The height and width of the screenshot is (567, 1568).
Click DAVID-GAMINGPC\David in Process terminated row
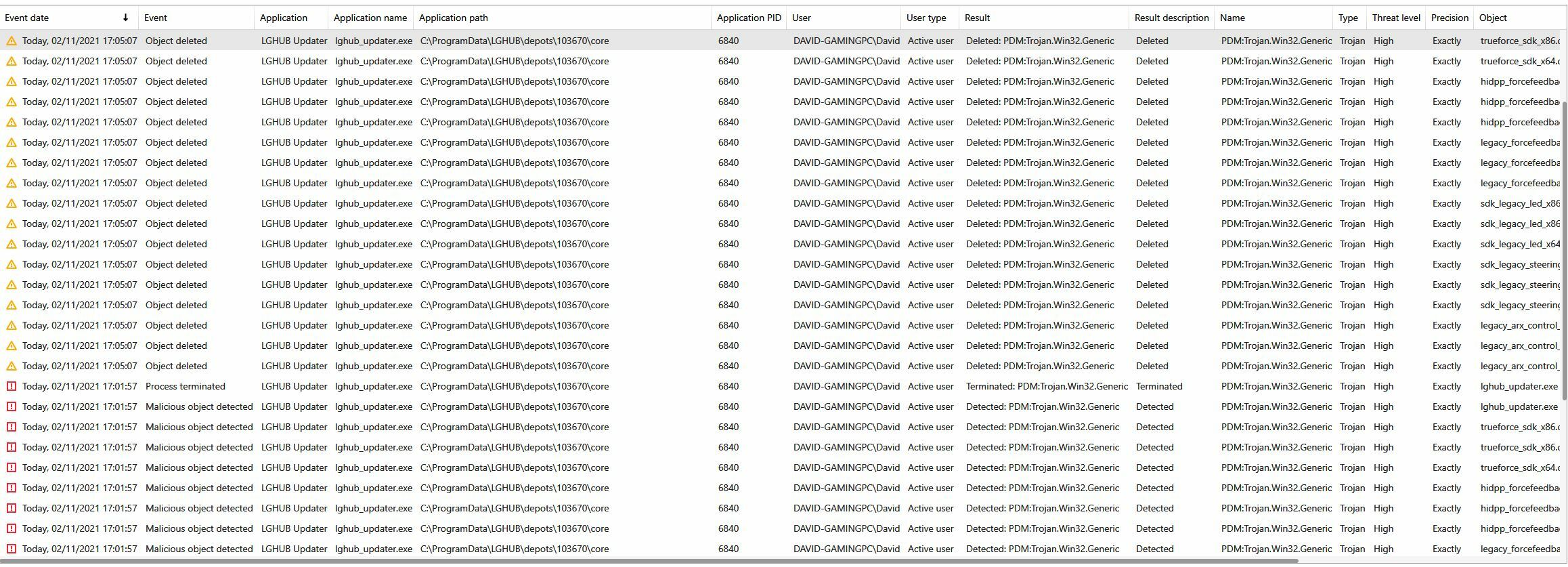[847, 386]
